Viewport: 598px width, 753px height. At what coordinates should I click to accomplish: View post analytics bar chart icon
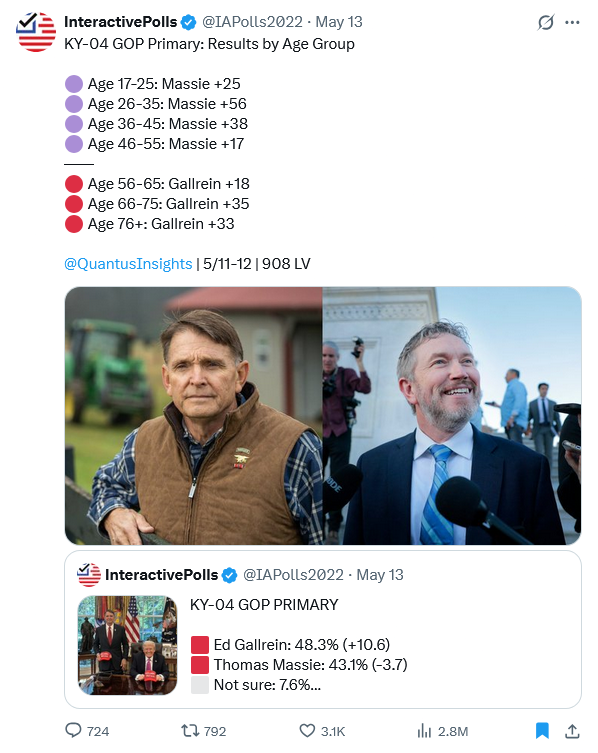(424, 731)
